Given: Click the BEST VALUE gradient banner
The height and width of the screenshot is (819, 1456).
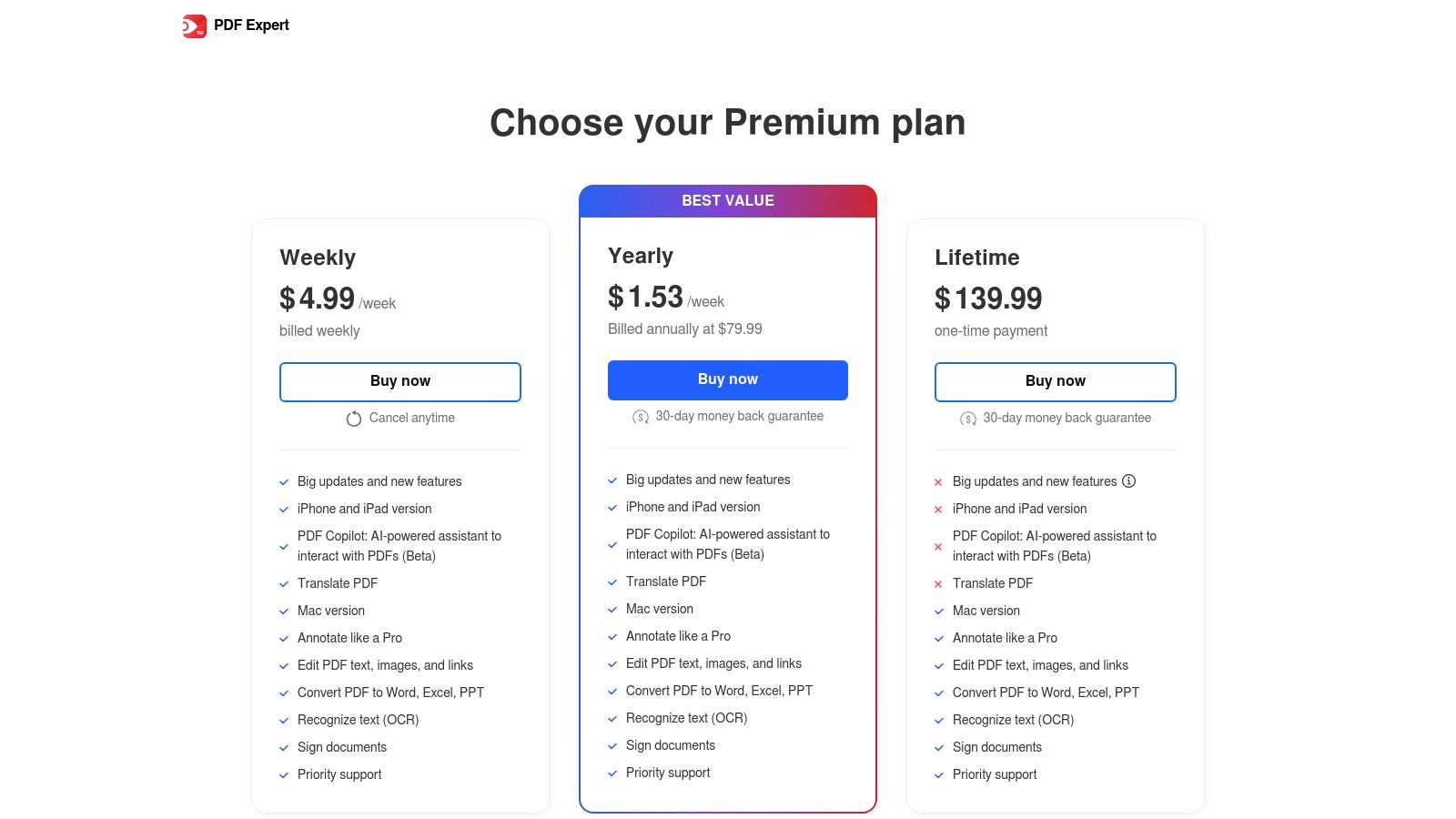Looking at the screenshot, I should pyautogui.click(x=728, y=201).
